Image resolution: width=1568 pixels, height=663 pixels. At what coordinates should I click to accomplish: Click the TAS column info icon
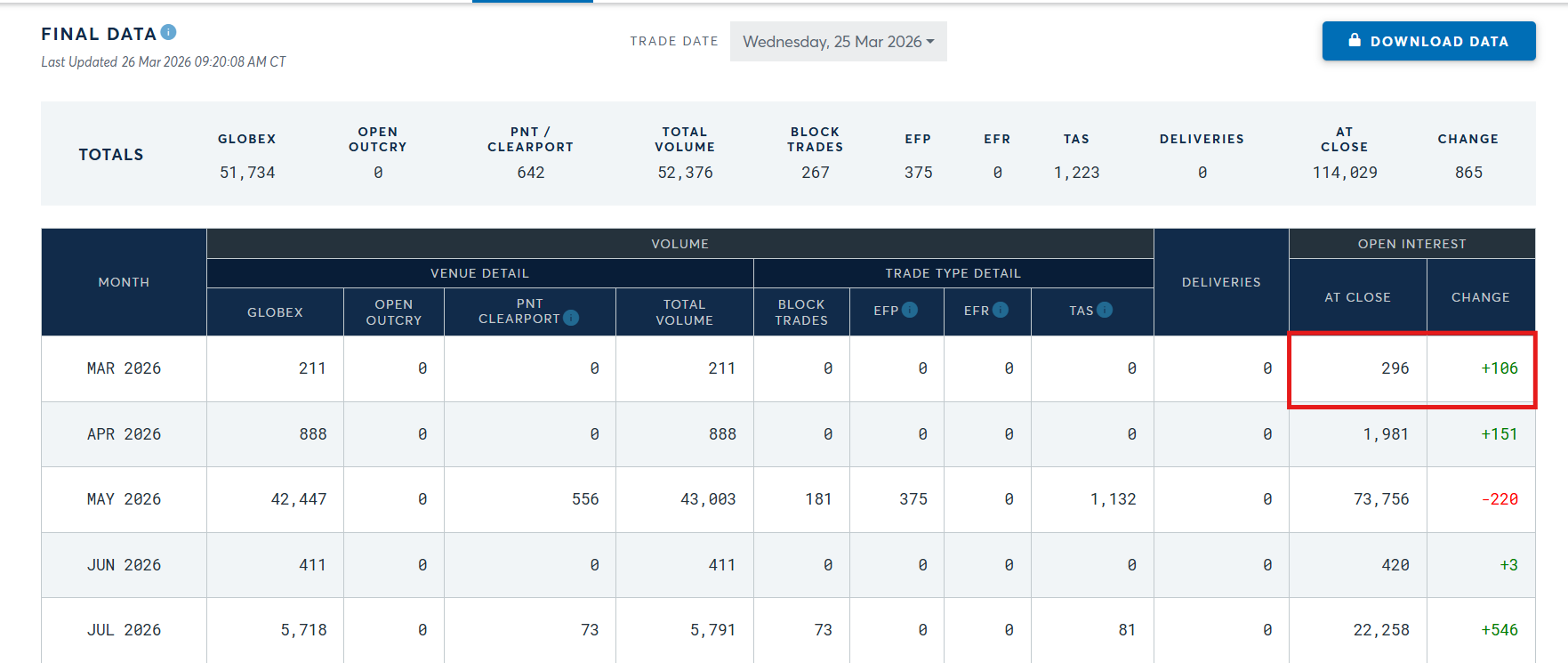pos(1105,310)
